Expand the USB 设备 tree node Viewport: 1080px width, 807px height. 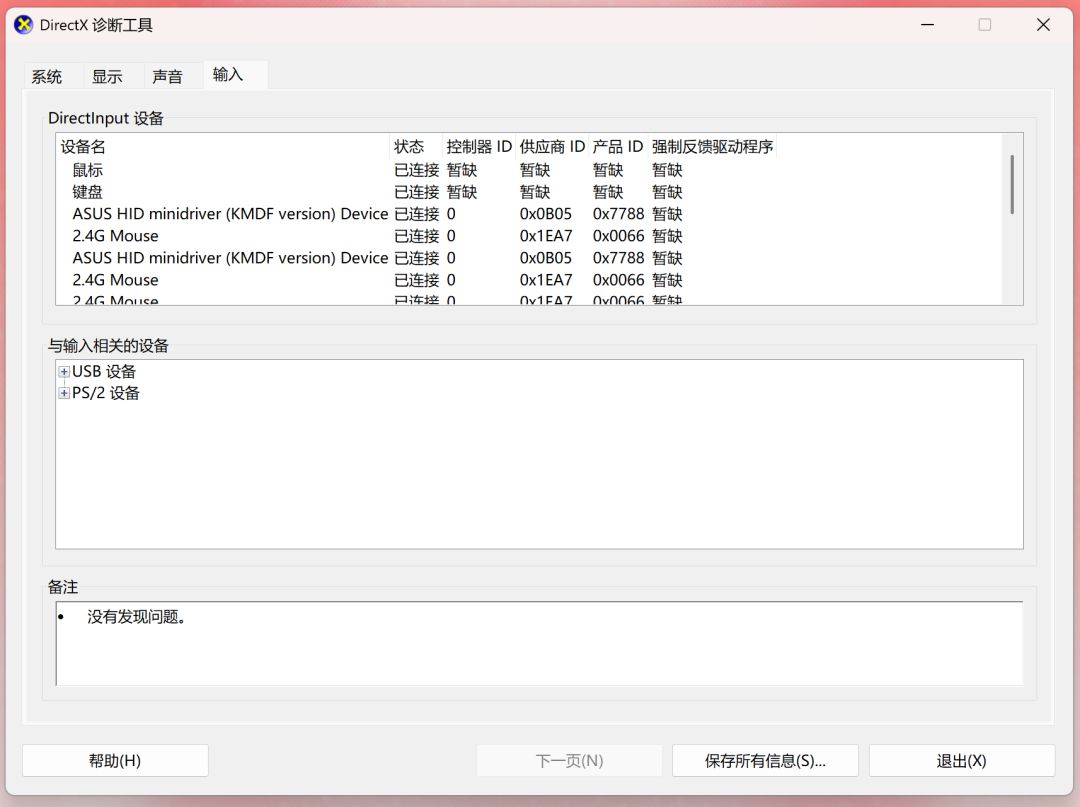click(64, 372)
